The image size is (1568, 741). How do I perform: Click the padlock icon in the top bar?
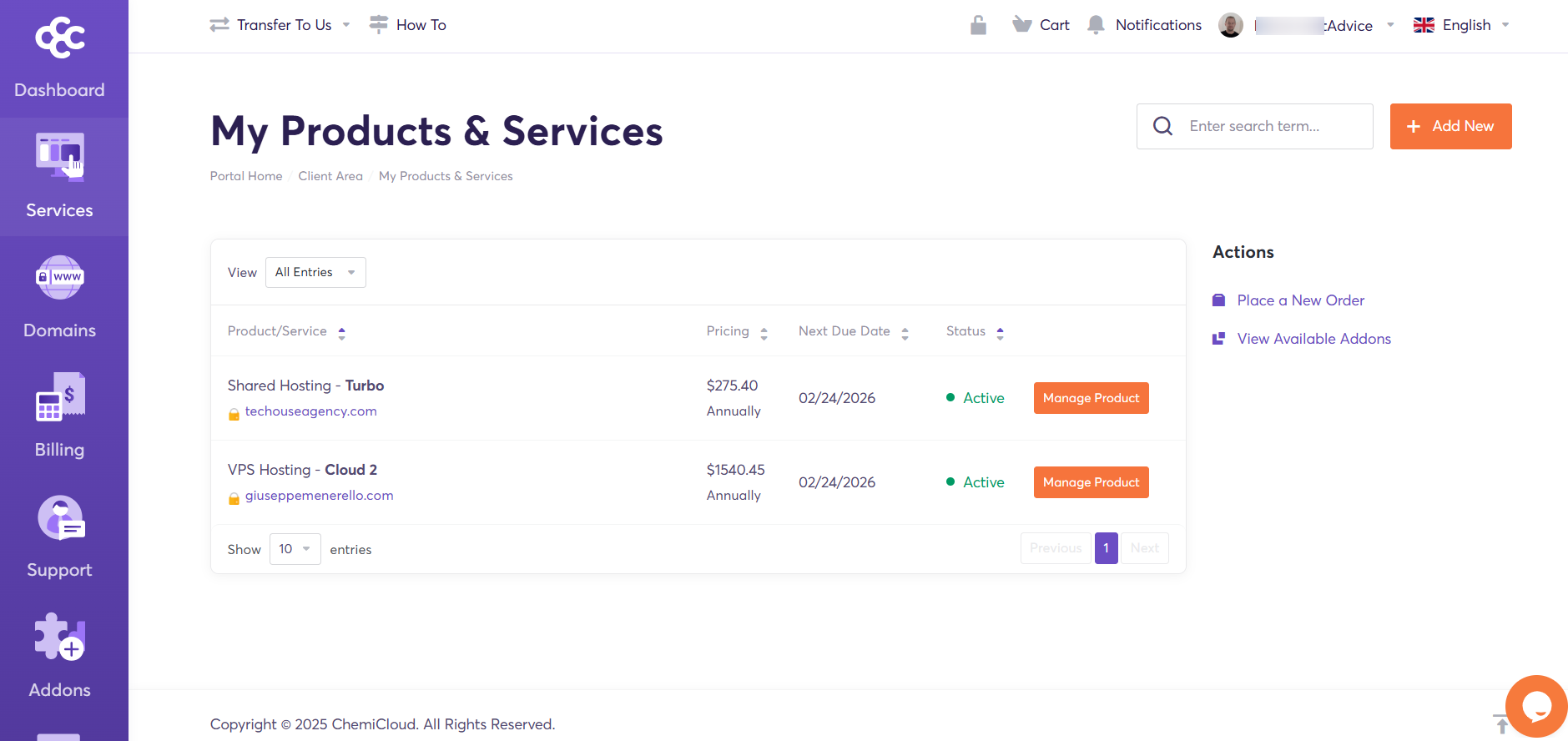point(979,25)
